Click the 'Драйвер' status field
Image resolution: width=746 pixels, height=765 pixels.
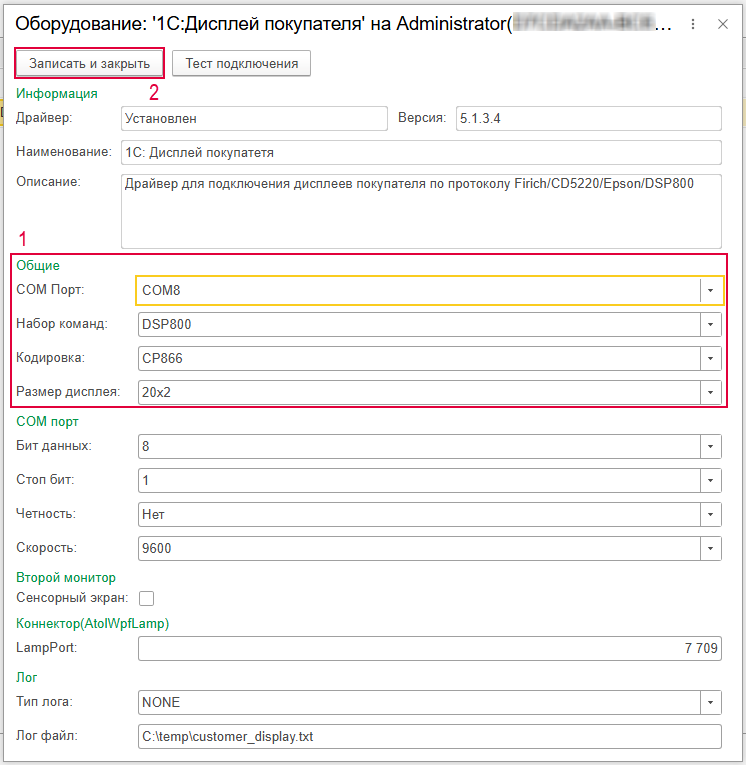click(252, 118)
